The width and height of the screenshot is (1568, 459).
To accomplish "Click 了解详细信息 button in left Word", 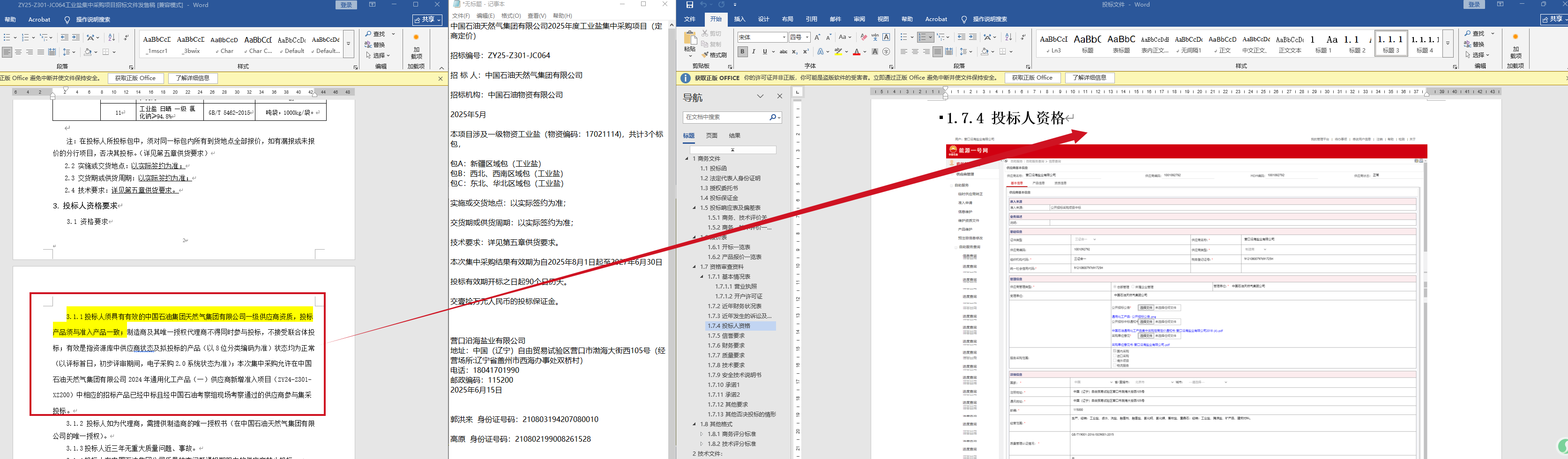I will tap(192, 78).
